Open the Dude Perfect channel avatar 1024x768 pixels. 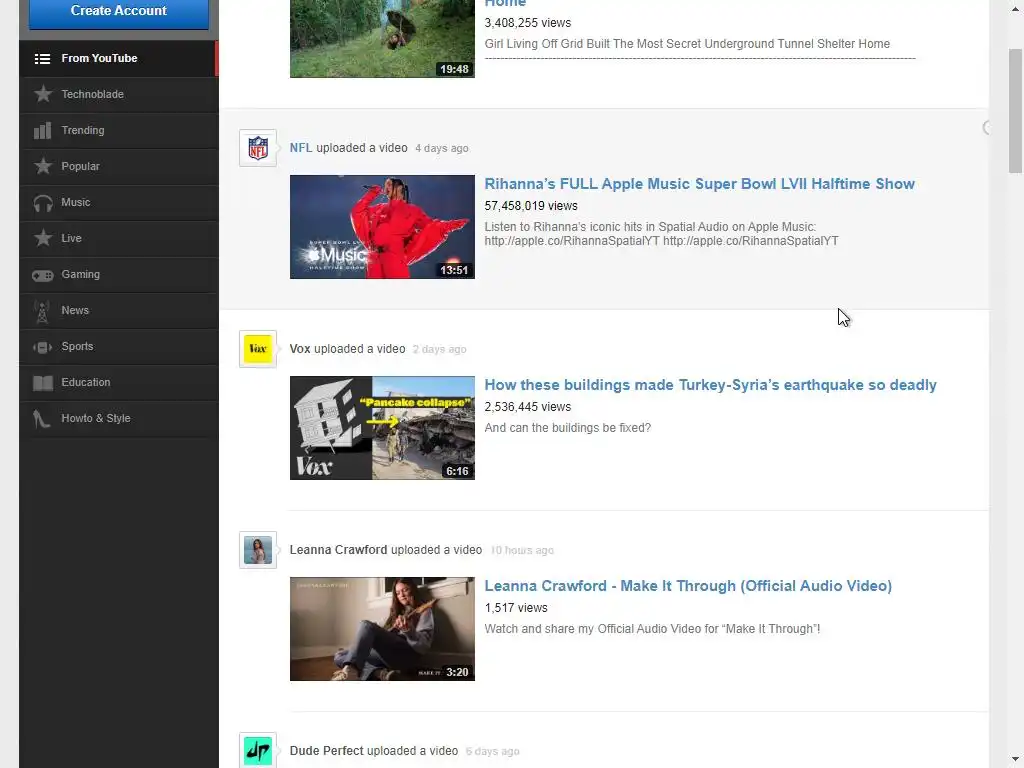[x=258, y=751]
